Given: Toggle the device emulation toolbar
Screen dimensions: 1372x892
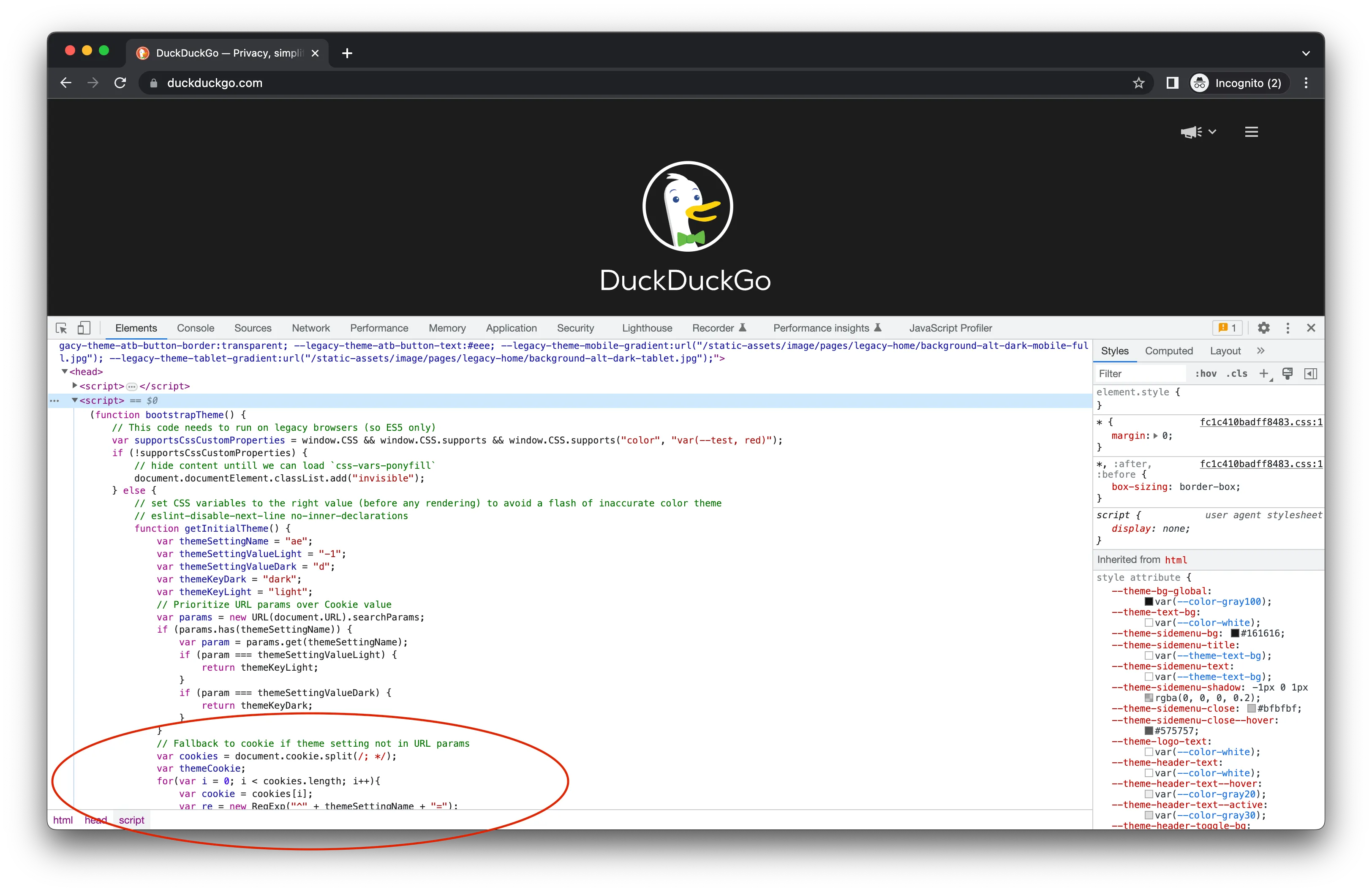Looking at the screenshot, I should click(x=84, y=327).
